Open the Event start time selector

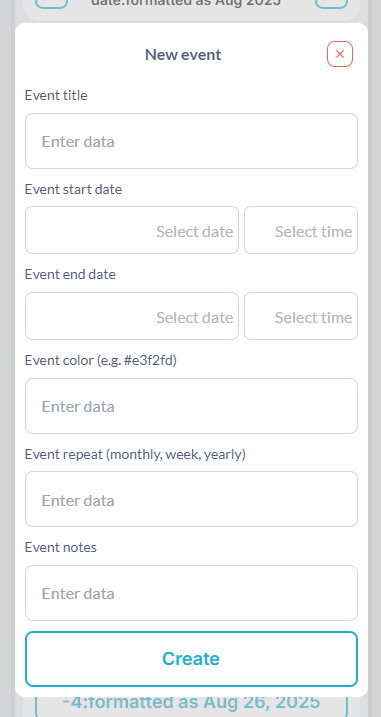pyautogui.click(x=301, y=230)
